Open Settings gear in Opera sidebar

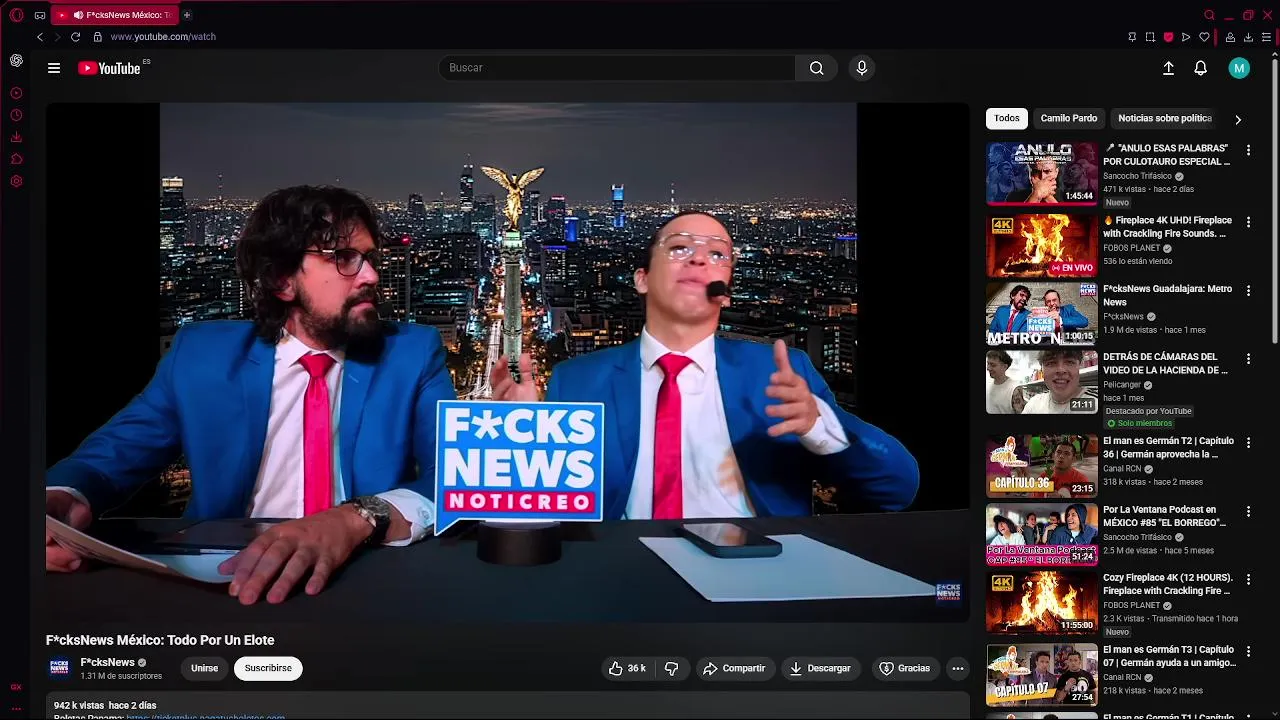coord(16,181)
